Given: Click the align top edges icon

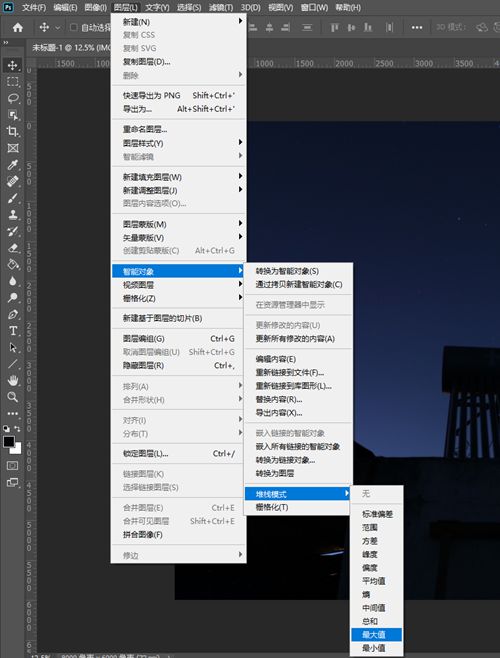Looking at the screenshot, I should 335,28.
